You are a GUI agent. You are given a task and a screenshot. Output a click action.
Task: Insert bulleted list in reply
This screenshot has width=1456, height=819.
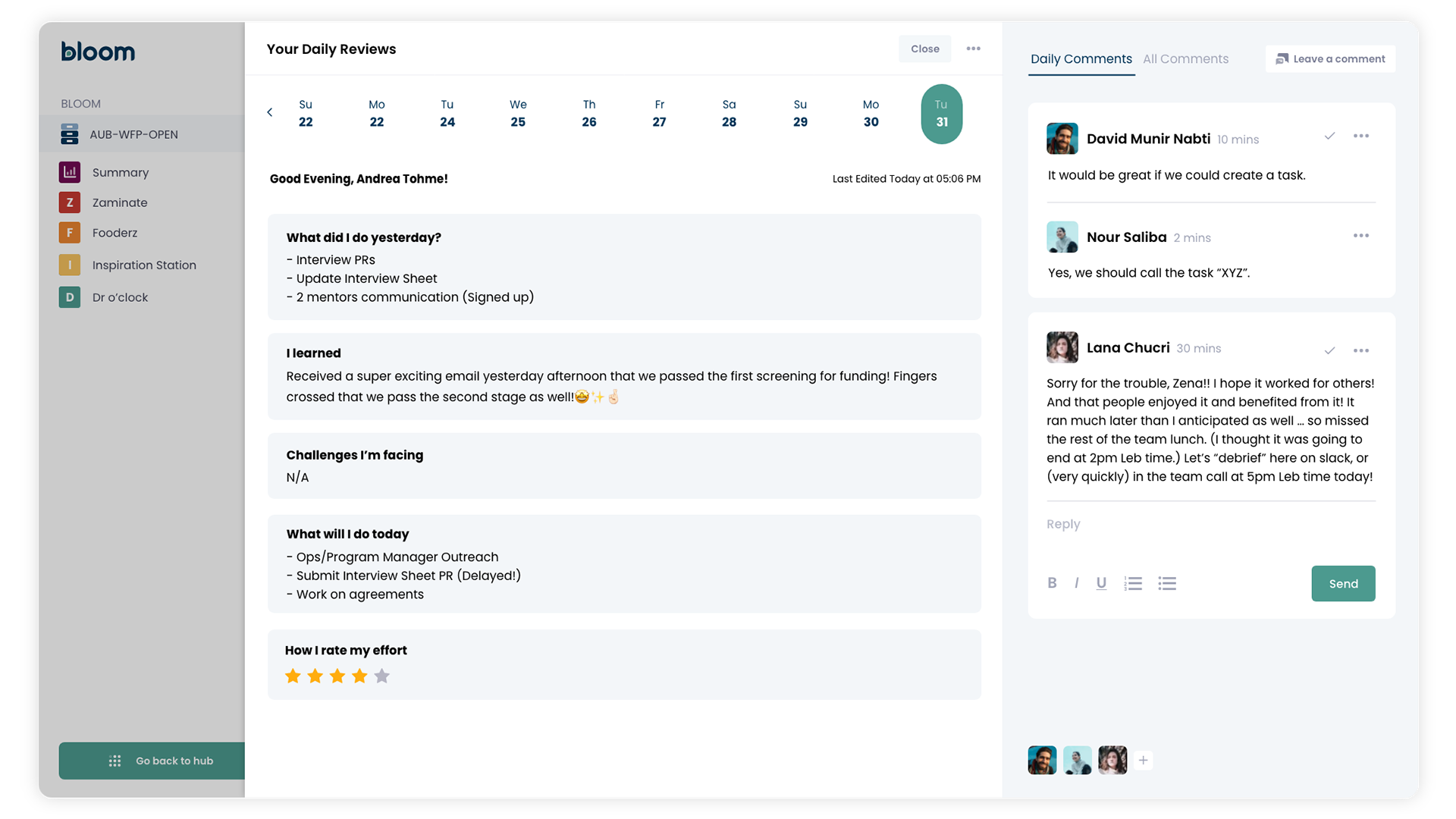click(1167, 583)
